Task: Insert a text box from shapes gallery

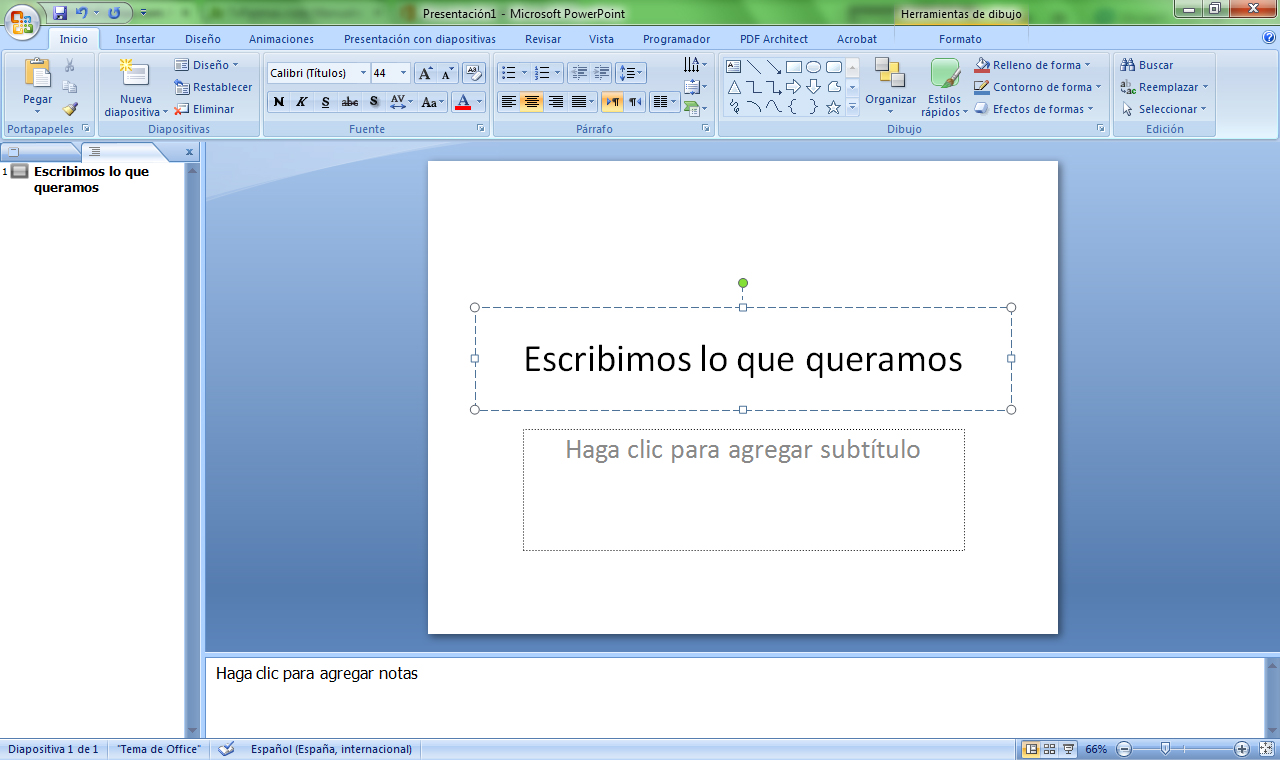Action: 733,67
